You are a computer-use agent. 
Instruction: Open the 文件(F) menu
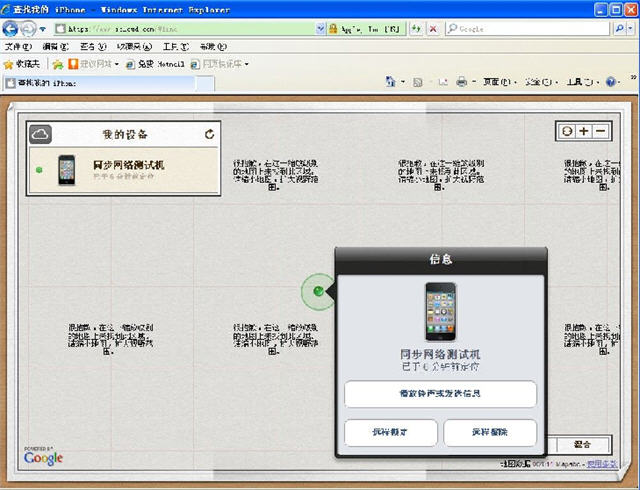pos(18,47)
